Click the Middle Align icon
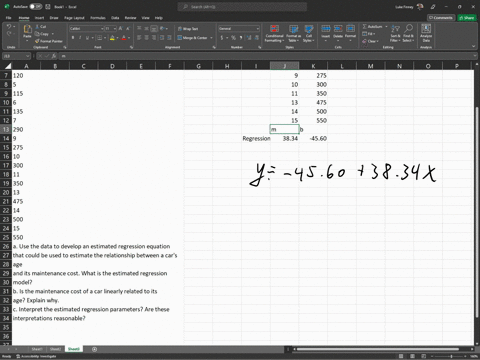The width and height of the screenshot is (480, 360). pyautogui.click(x=146, y=29)
